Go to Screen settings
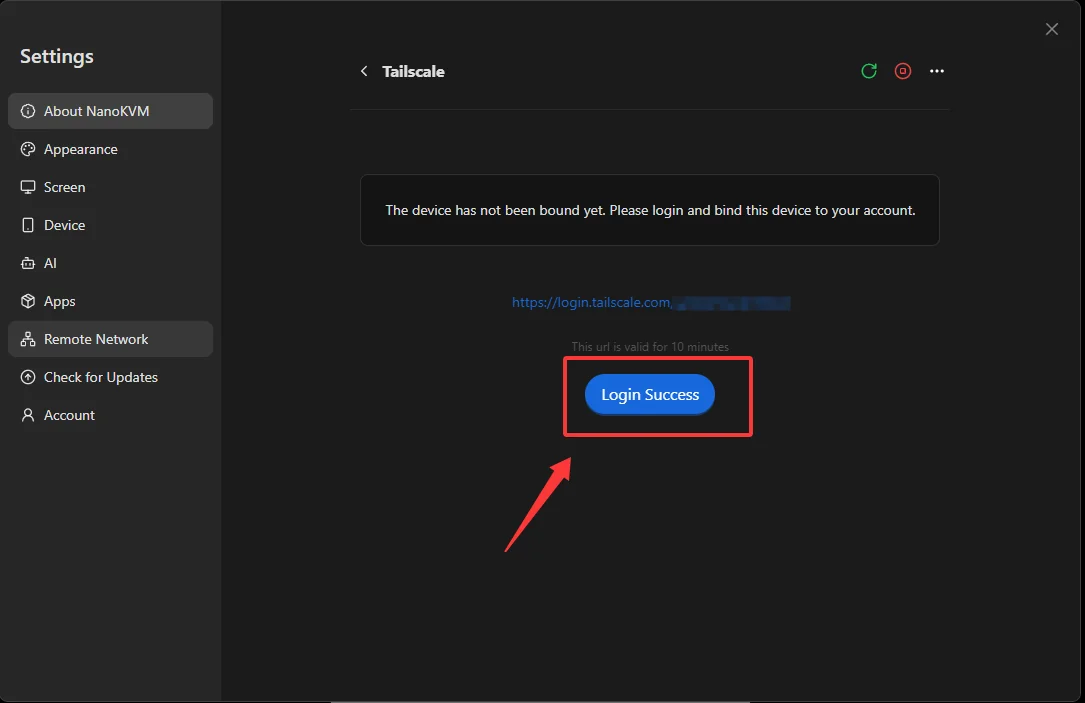The image size is (1085, 703). point(110,187)
